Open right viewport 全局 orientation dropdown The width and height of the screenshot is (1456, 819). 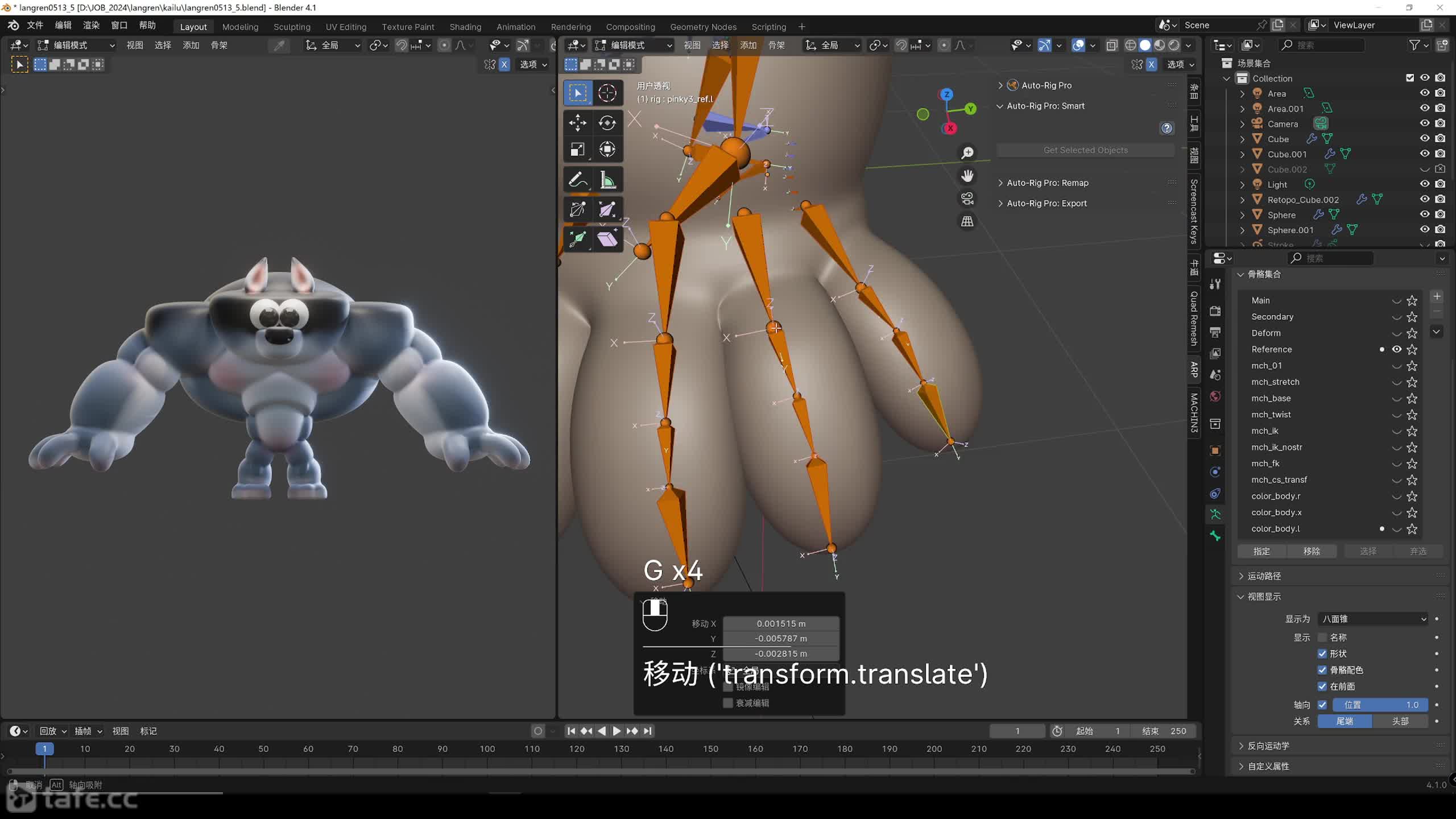[832, 45]
